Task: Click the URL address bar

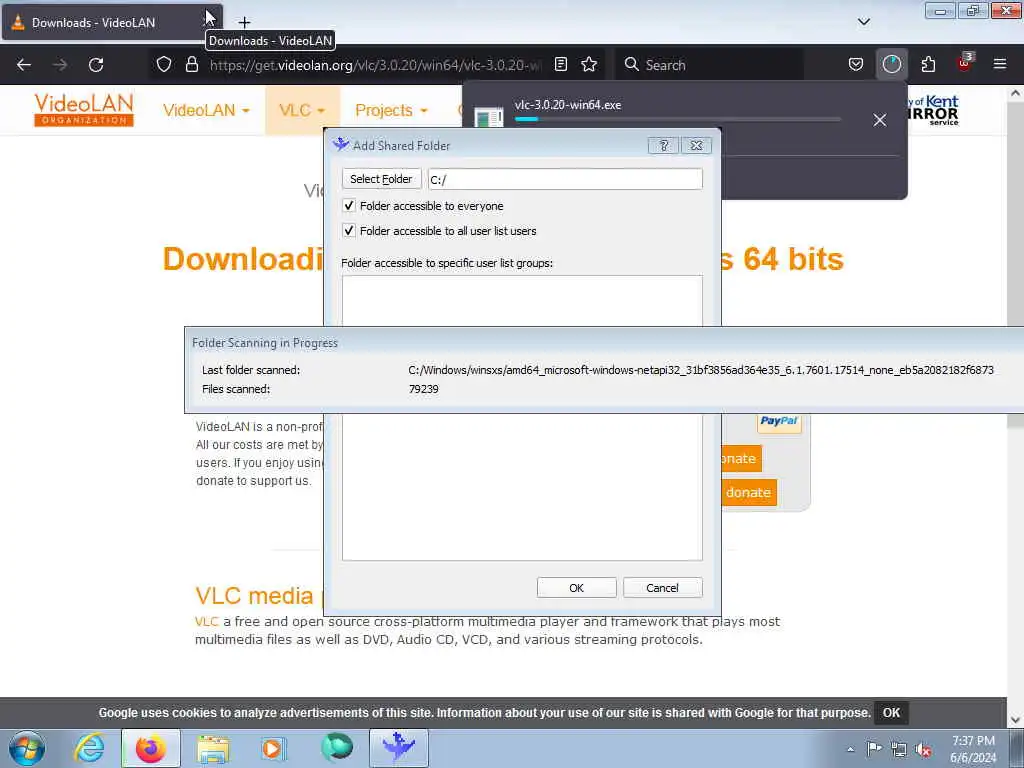Action: click(376, 65)
